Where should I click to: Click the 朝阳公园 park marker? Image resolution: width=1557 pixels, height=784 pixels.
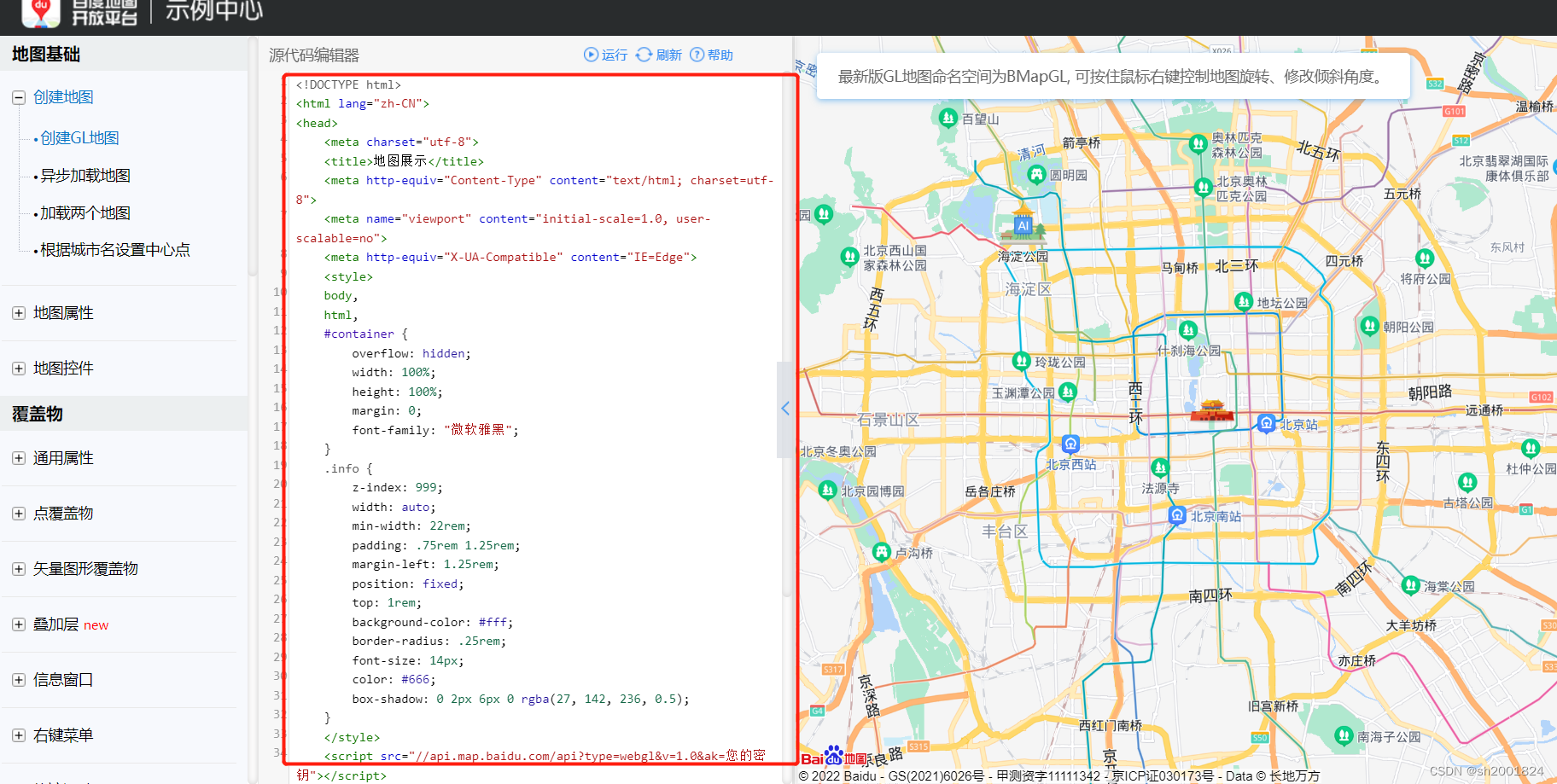1370,325
